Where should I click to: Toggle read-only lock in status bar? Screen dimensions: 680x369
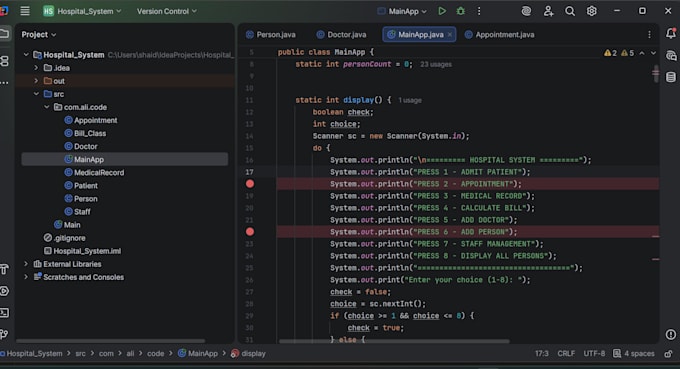pos(668,354)
